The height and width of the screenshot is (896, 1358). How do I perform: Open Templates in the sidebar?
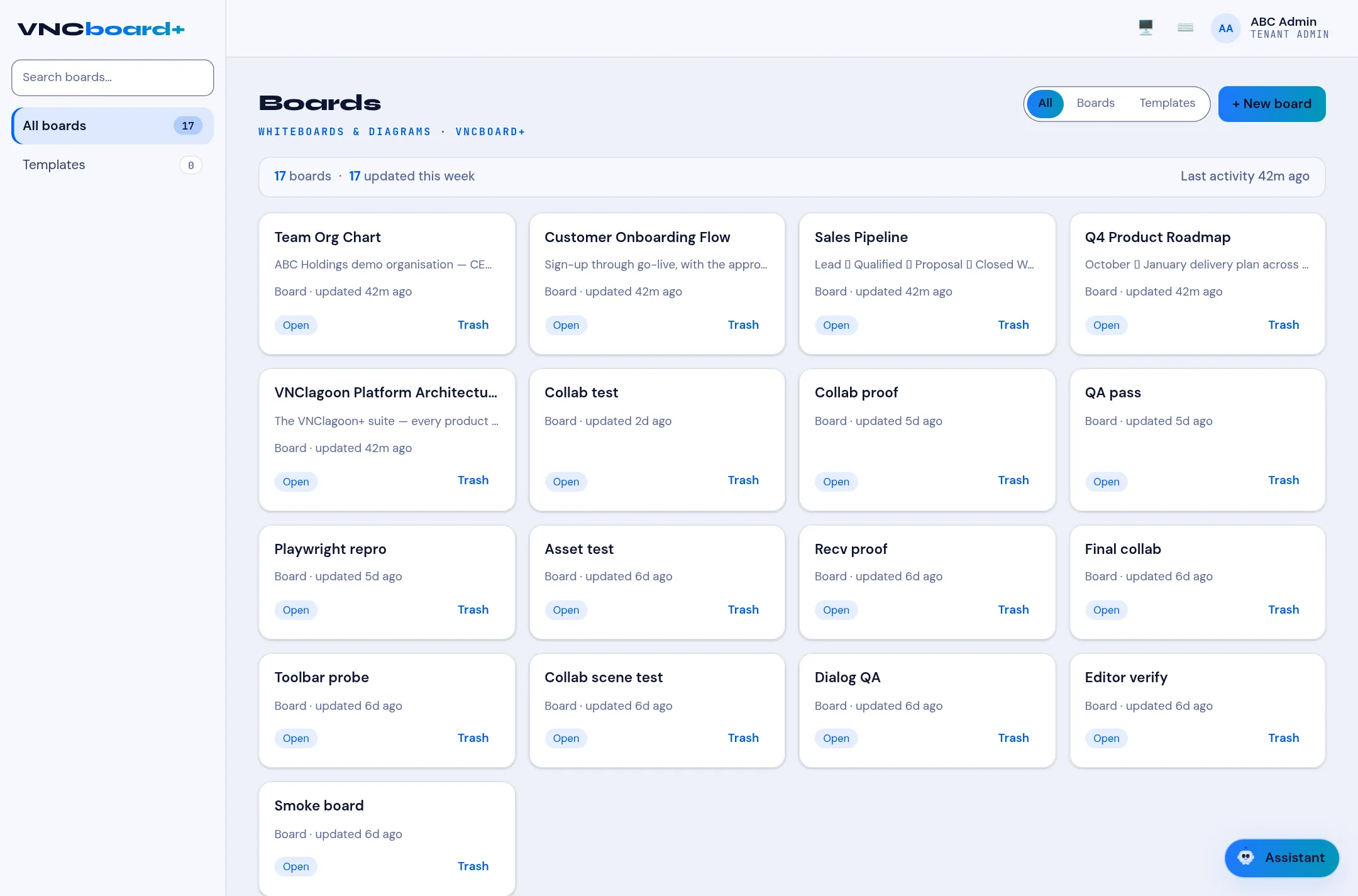click(113, 165)
